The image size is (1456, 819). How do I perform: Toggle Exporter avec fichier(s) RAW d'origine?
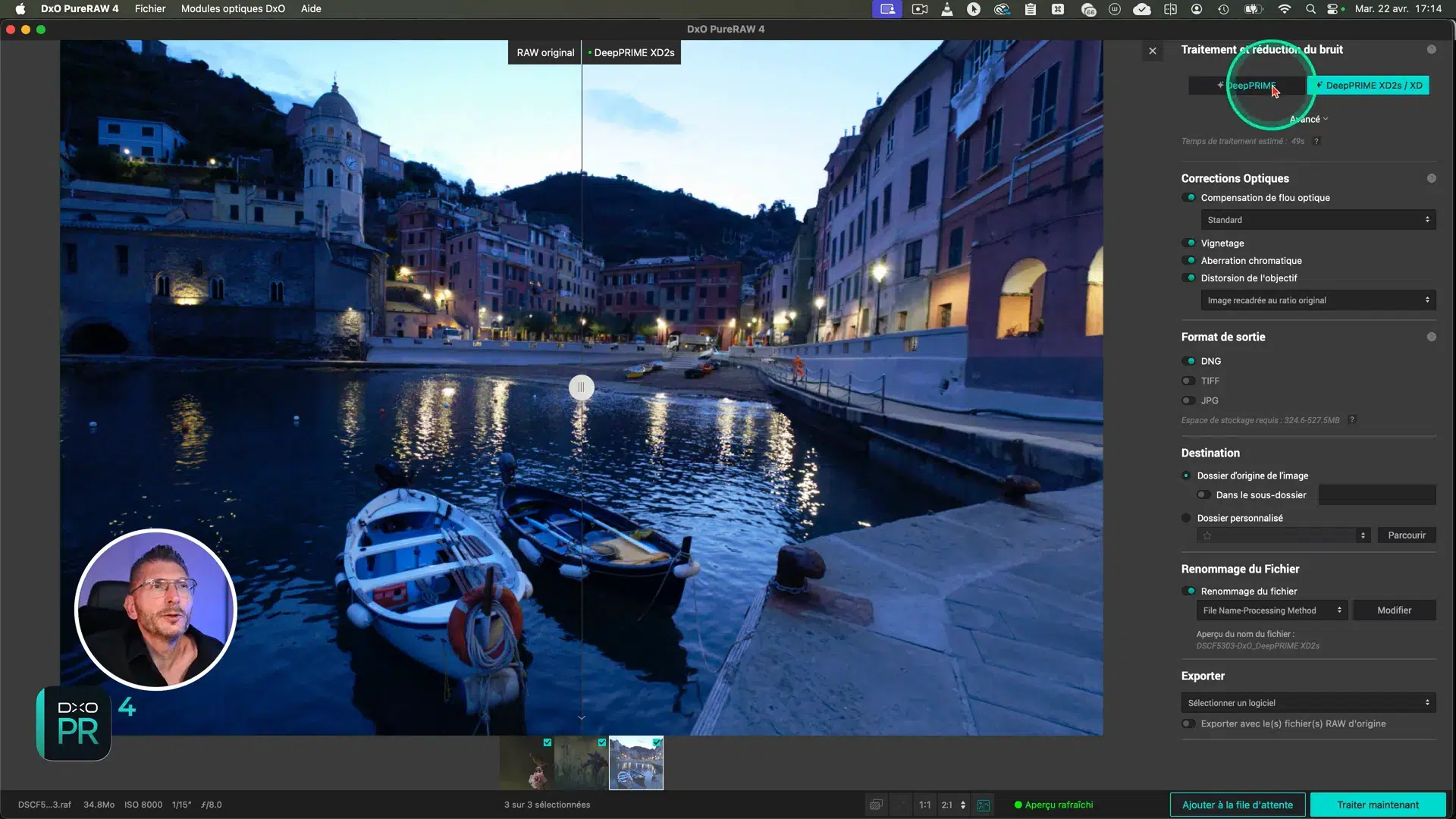click(x=1188, y=723)
